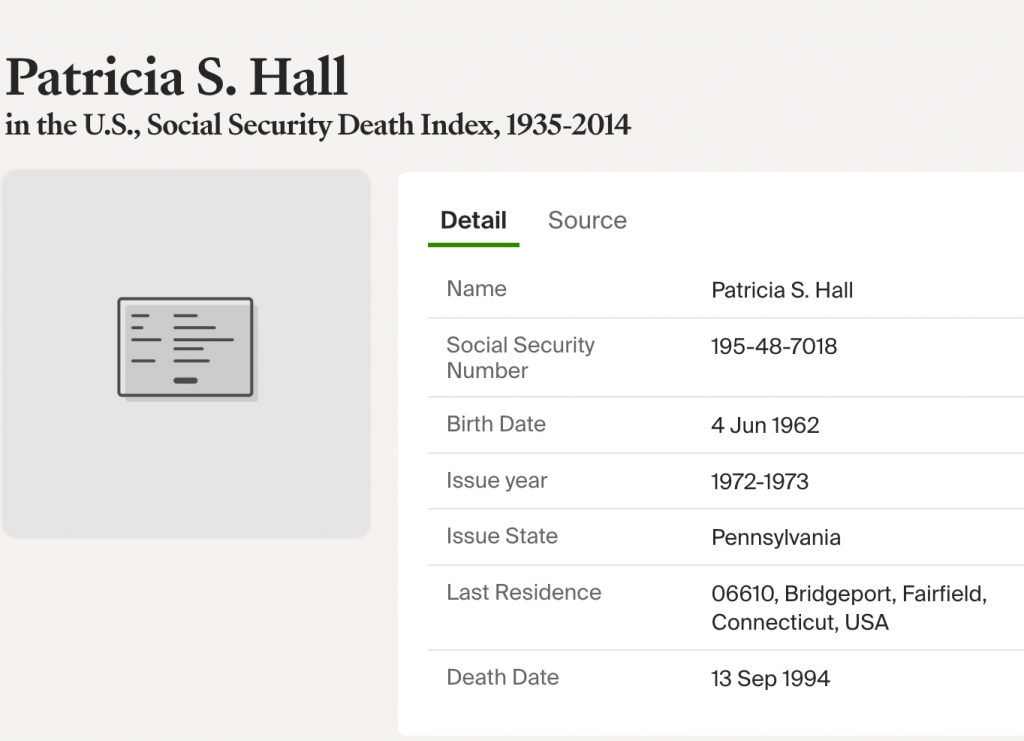Viewport: 1024px width, 741px height.
Task: Click the Name value Patricia S. Hall
Action: pos(782,291)
